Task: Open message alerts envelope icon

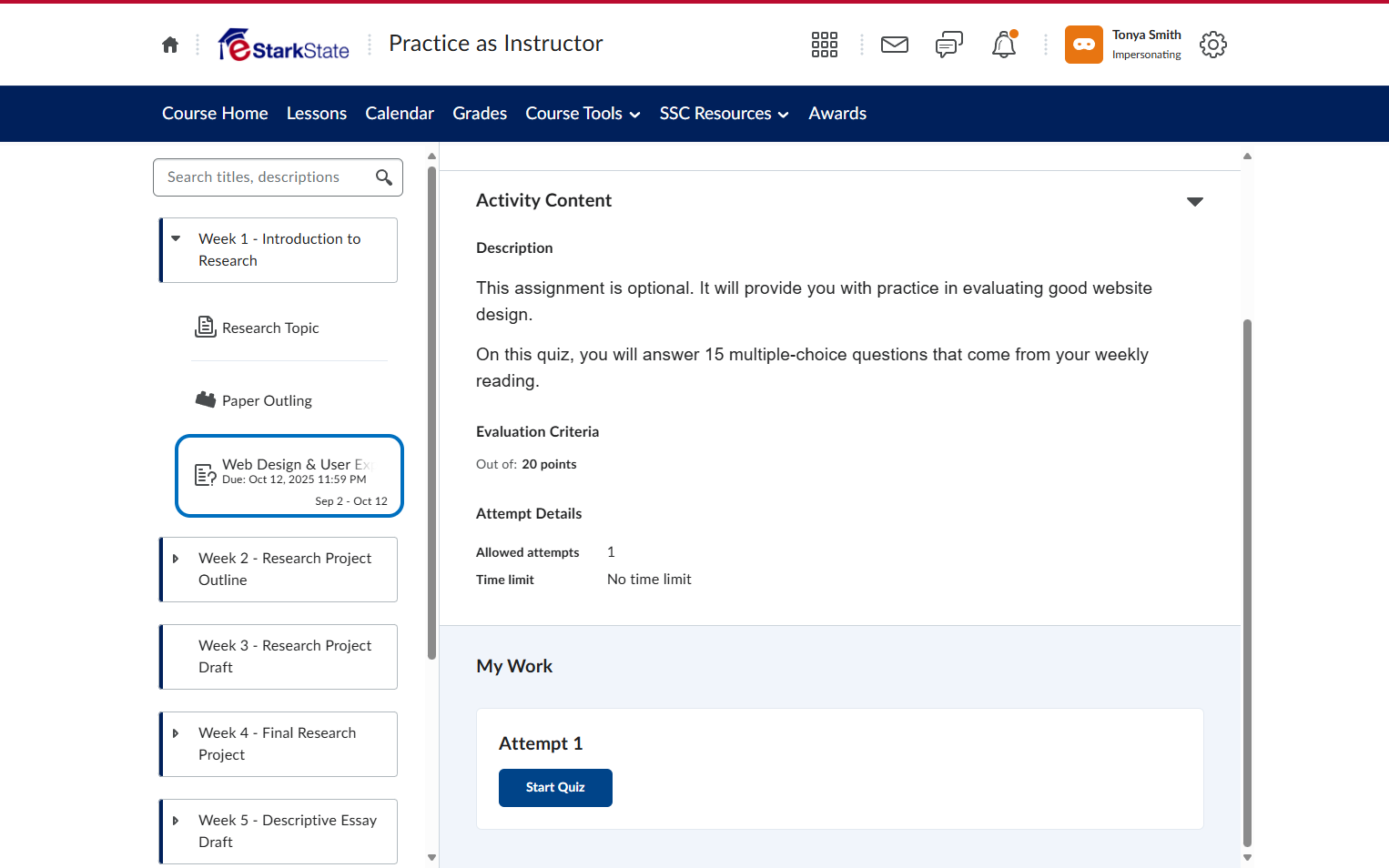Action: click(x=895, y=45)
